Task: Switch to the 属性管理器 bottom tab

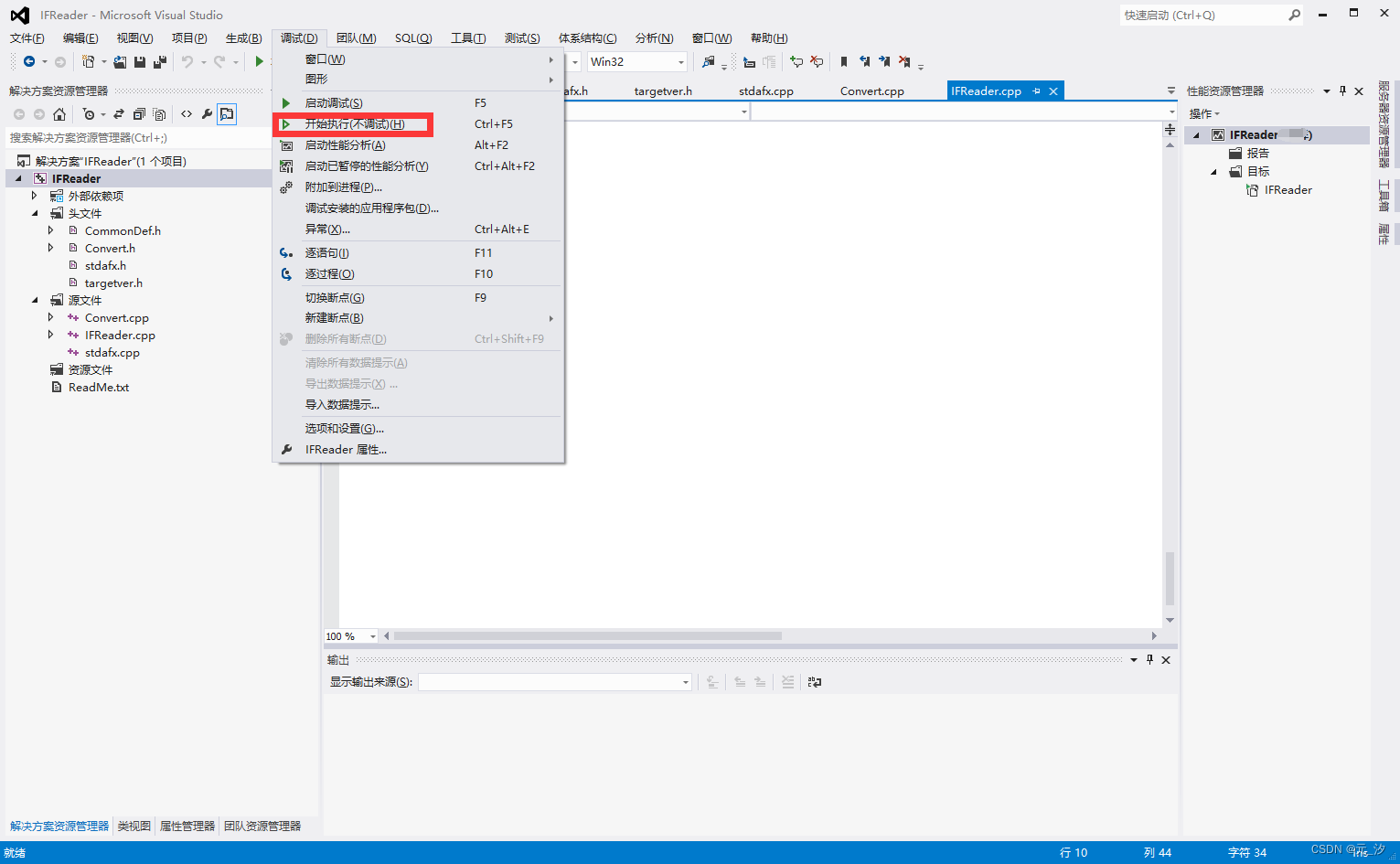Action: pos(187,826)
